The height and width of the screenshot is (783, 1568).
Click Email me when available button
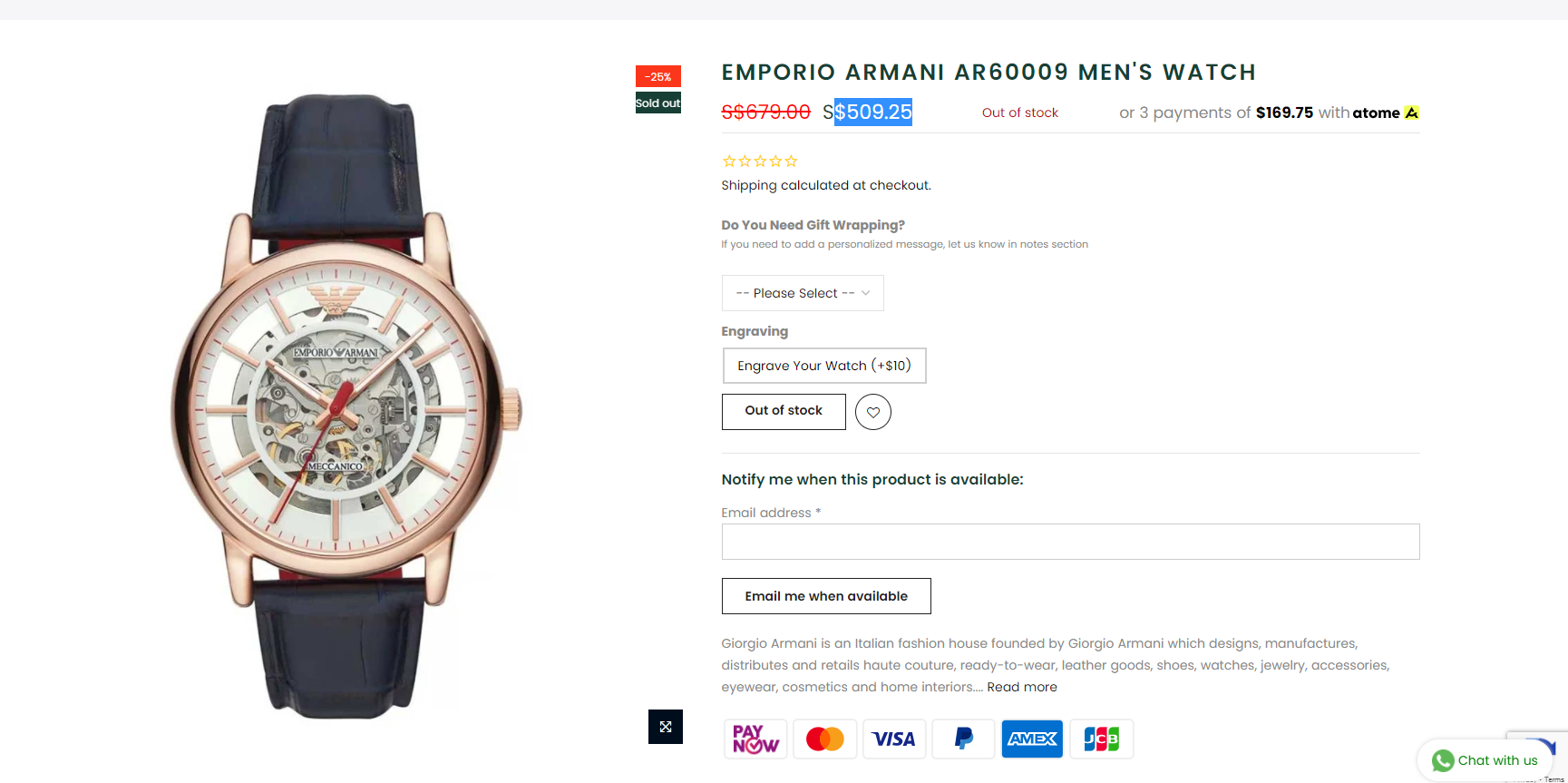(826, 596)
